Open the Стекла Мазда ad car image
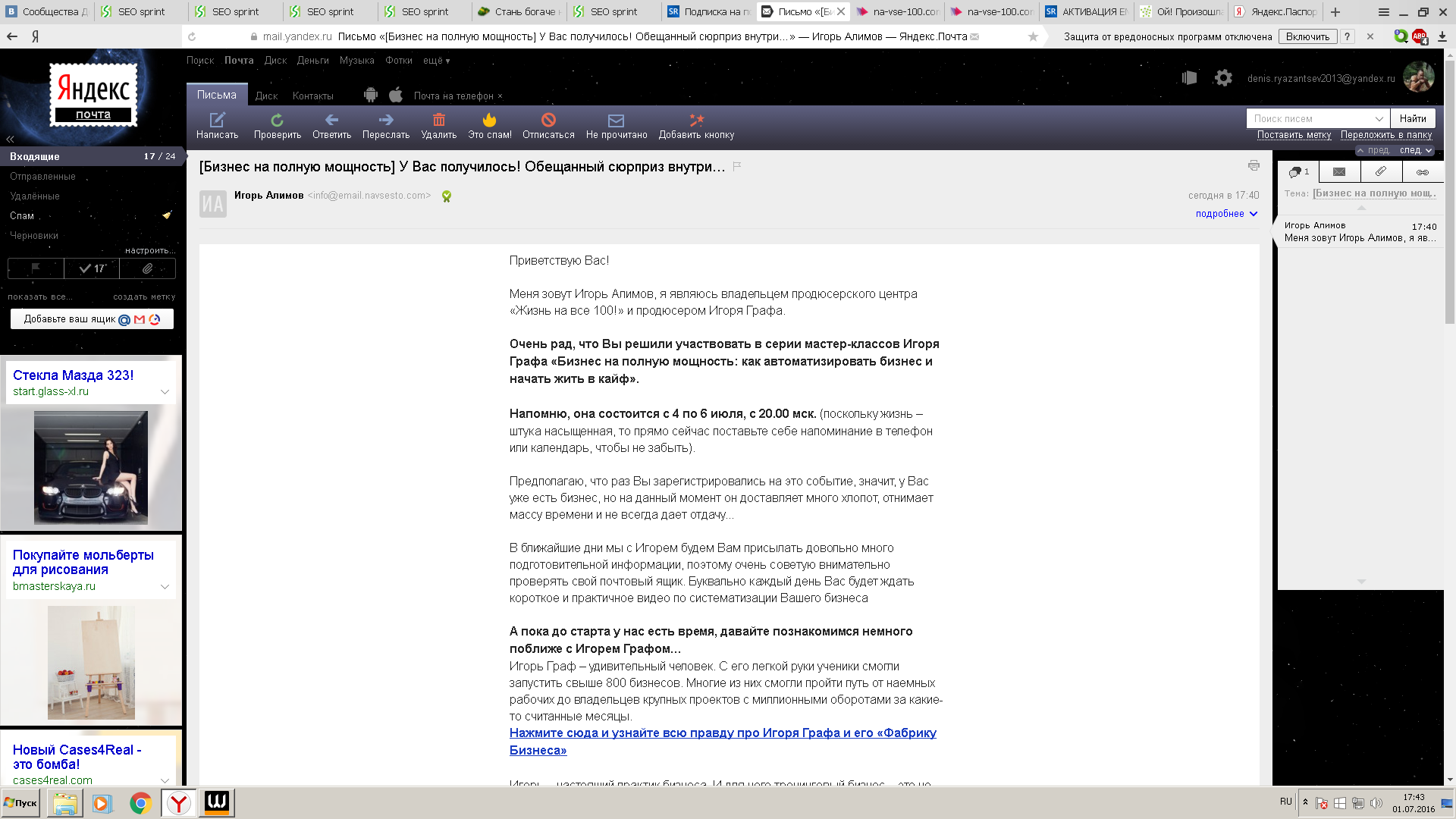 (x=91, y=468)
